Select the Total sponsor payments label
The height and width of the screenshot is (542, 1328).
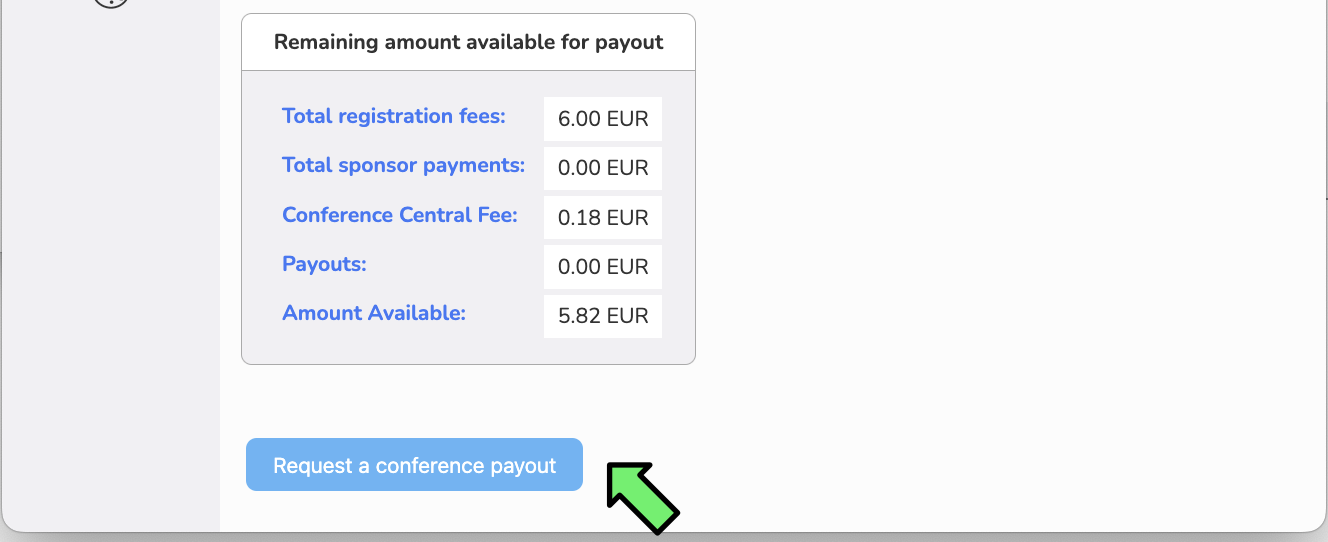[403, 165]
